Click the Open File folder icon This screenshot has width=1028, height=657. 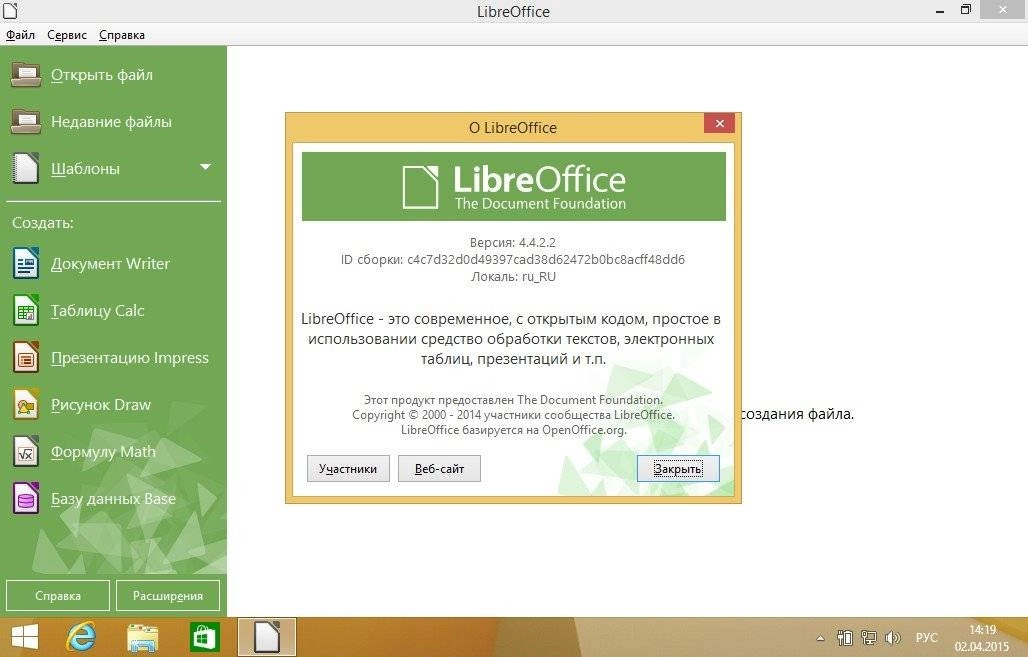click(26, 75)
